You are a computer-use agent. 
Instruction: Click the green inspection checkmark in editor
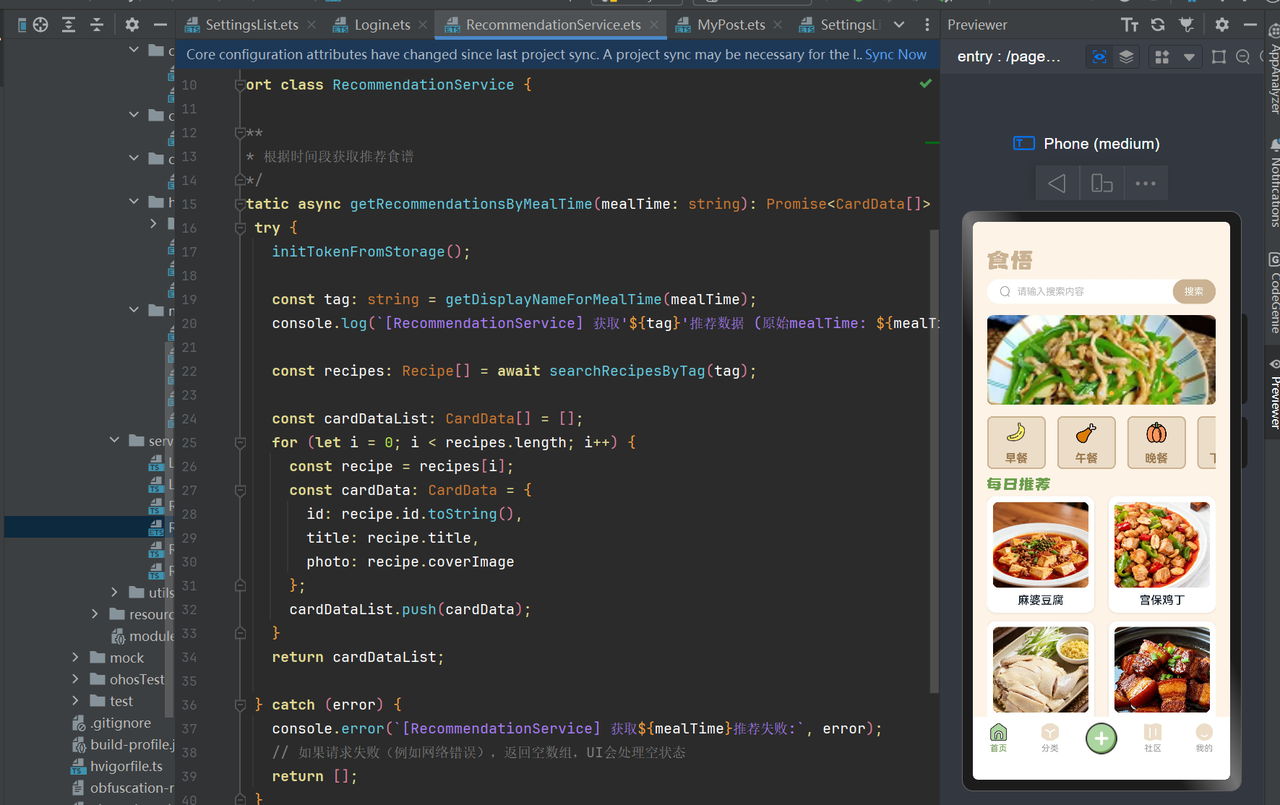[x=926, y=84]
